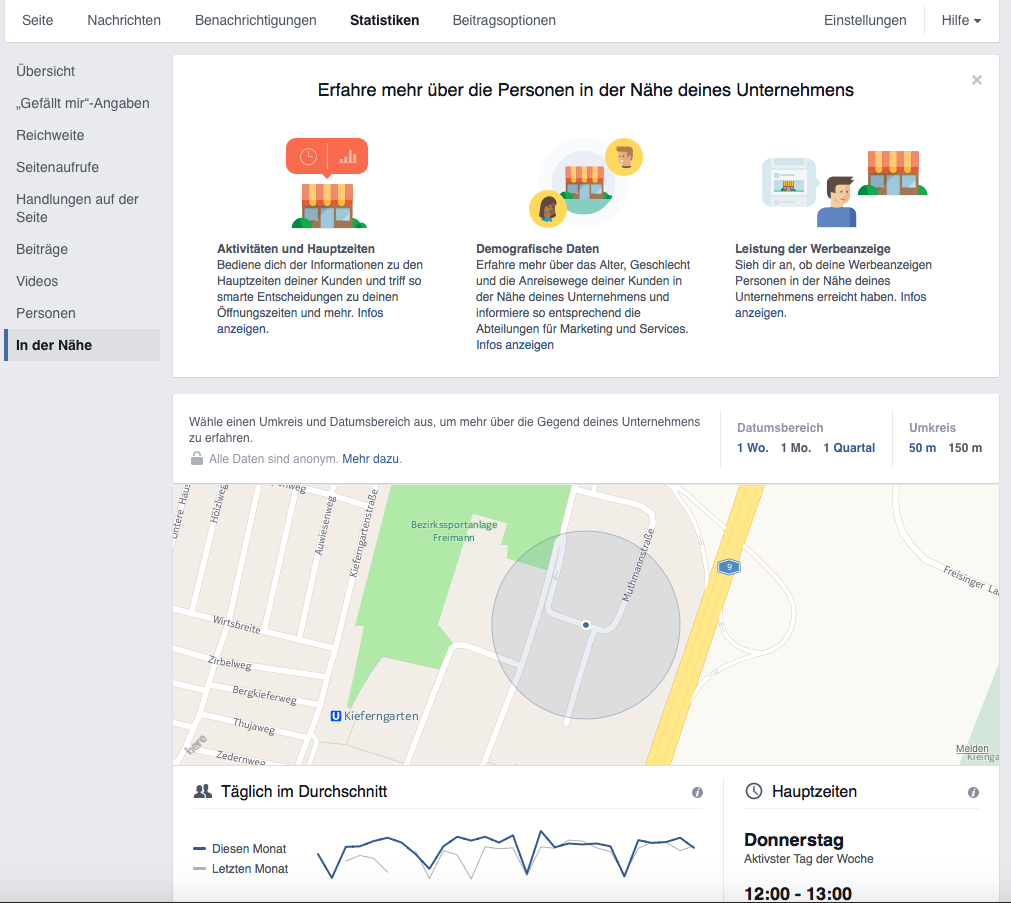Click info icon beside Hauptzeiten heading
This screenshot has height=903, width=1011.
(x=973, y=792)
